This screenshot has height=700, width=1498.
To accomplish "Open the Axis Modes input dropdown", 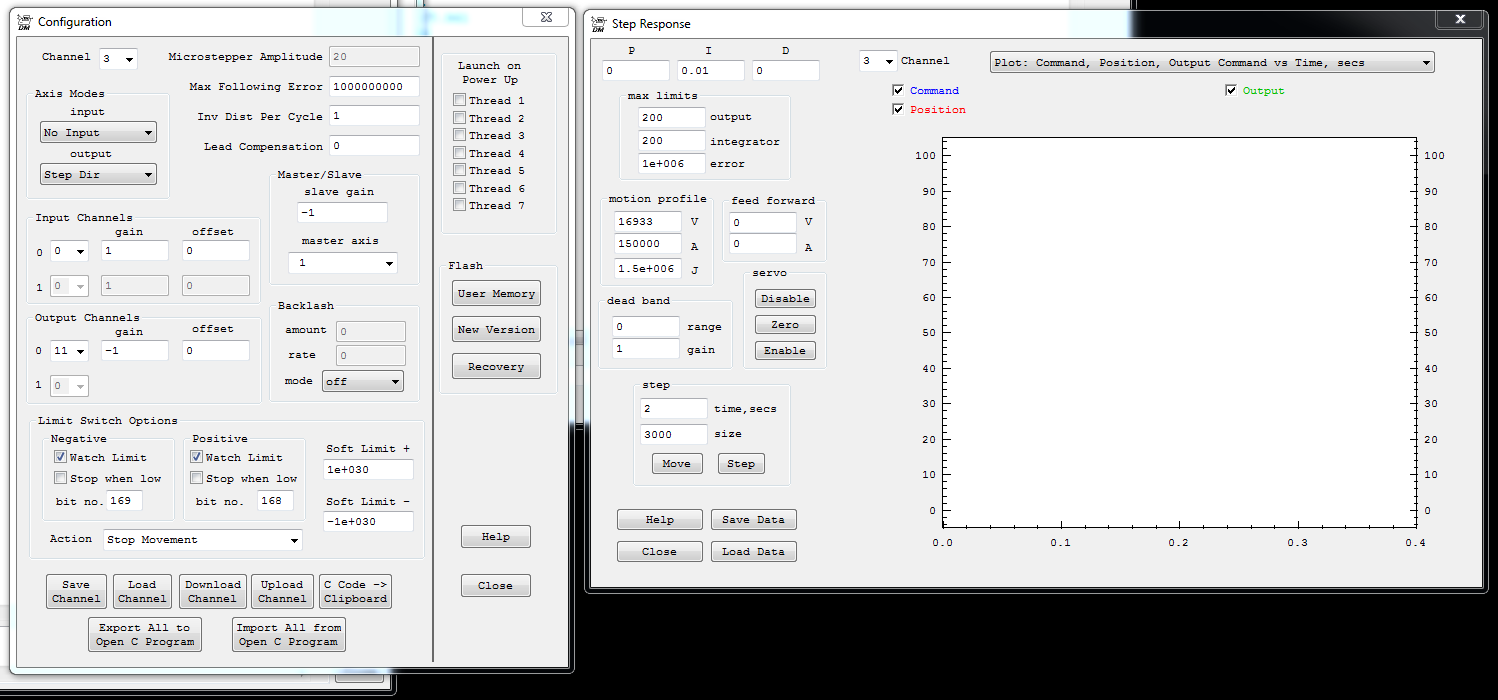I will coord(98,133).
